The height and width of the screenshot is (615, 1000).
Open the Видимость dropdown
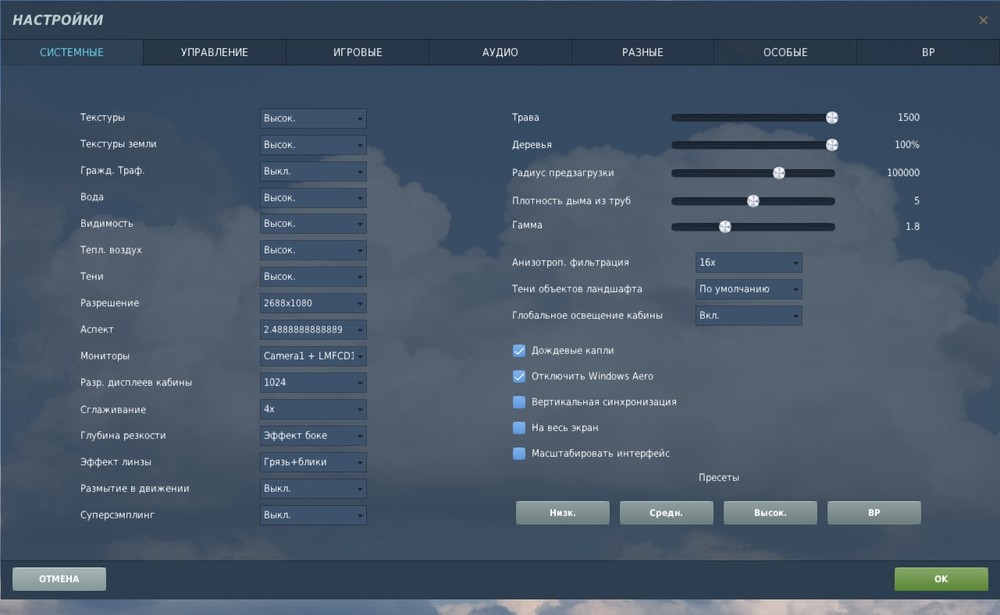313,224
